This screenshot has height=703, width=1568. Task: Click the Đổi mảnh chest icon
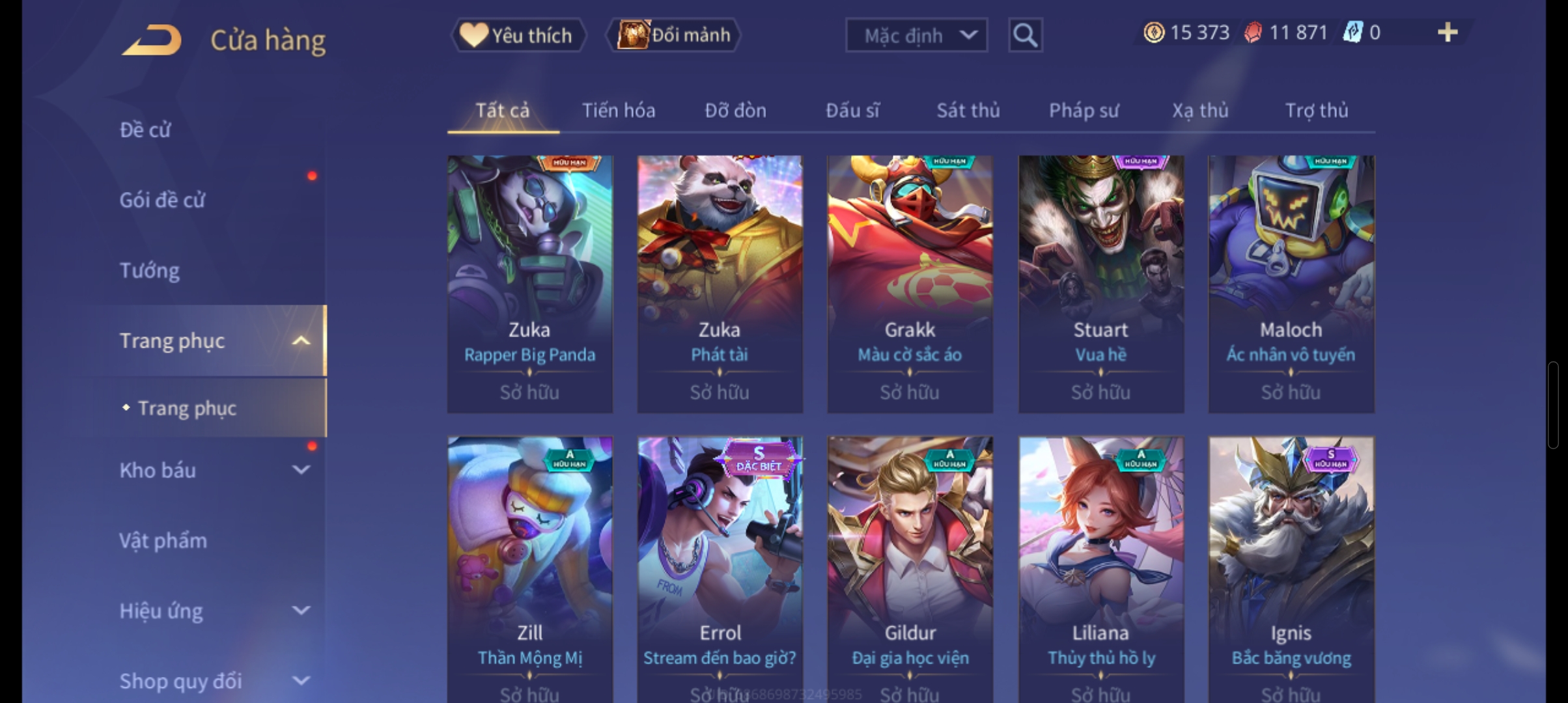click(632, 35)
